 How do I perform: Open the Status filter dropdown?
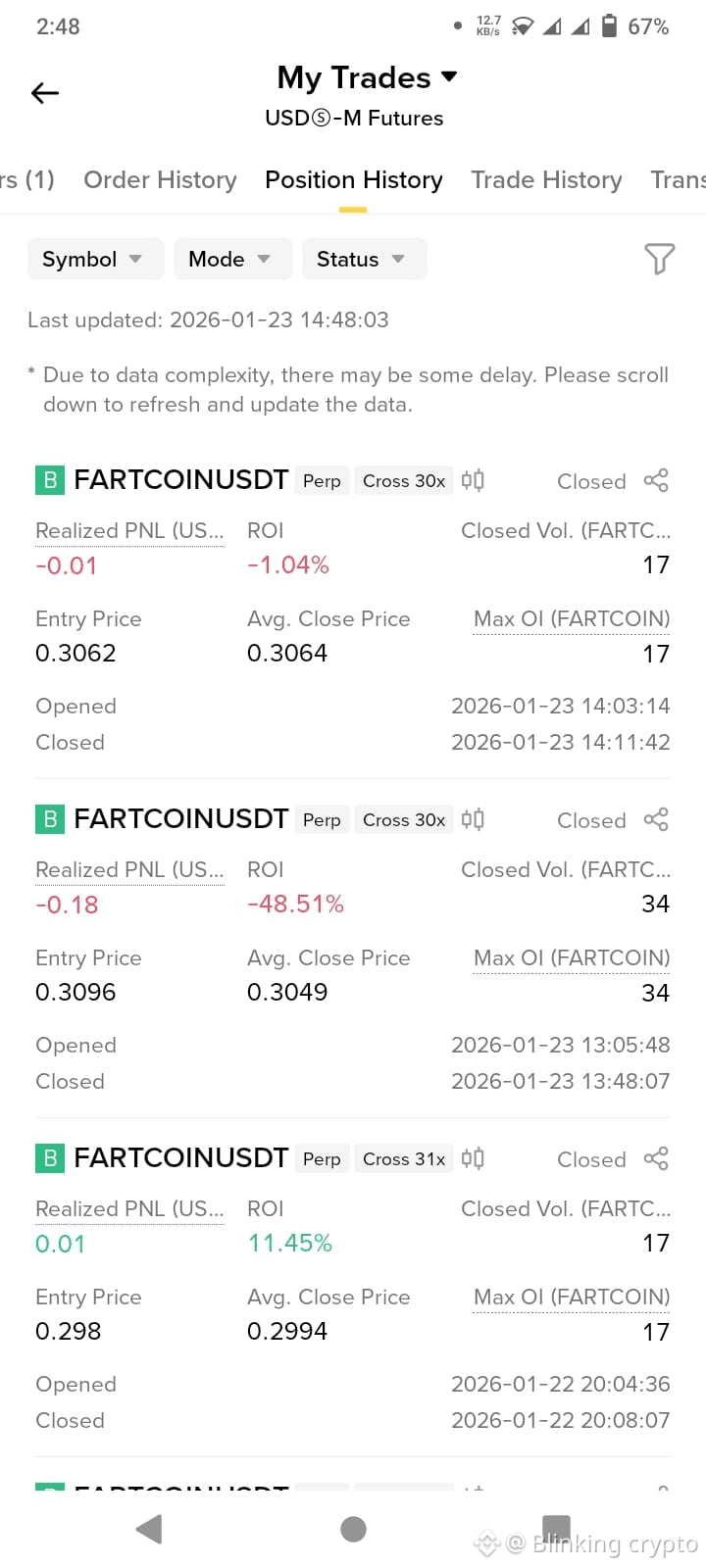click(x=364, y=259)
